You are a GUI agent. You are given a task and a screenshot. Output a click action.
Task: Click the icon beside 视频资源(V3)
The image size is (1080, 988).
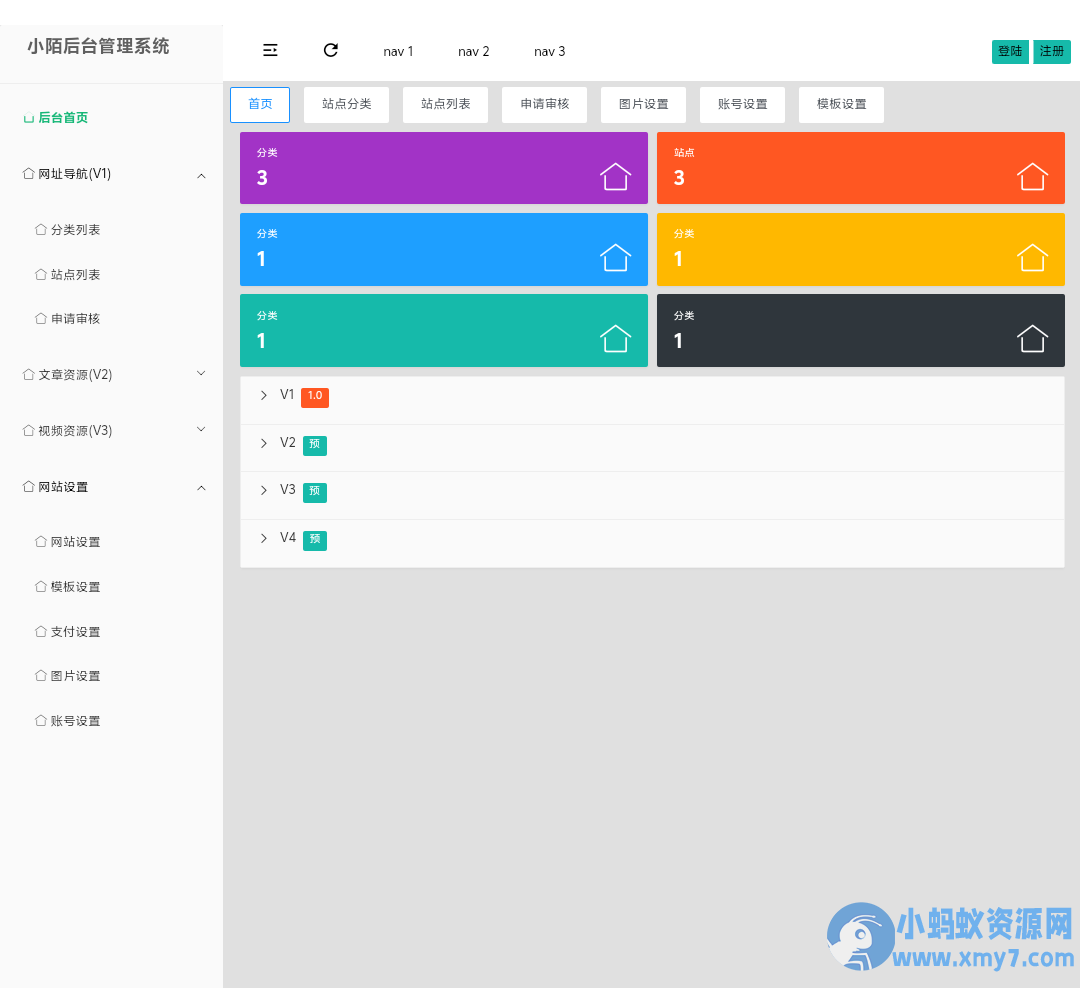tap(28, 431)
